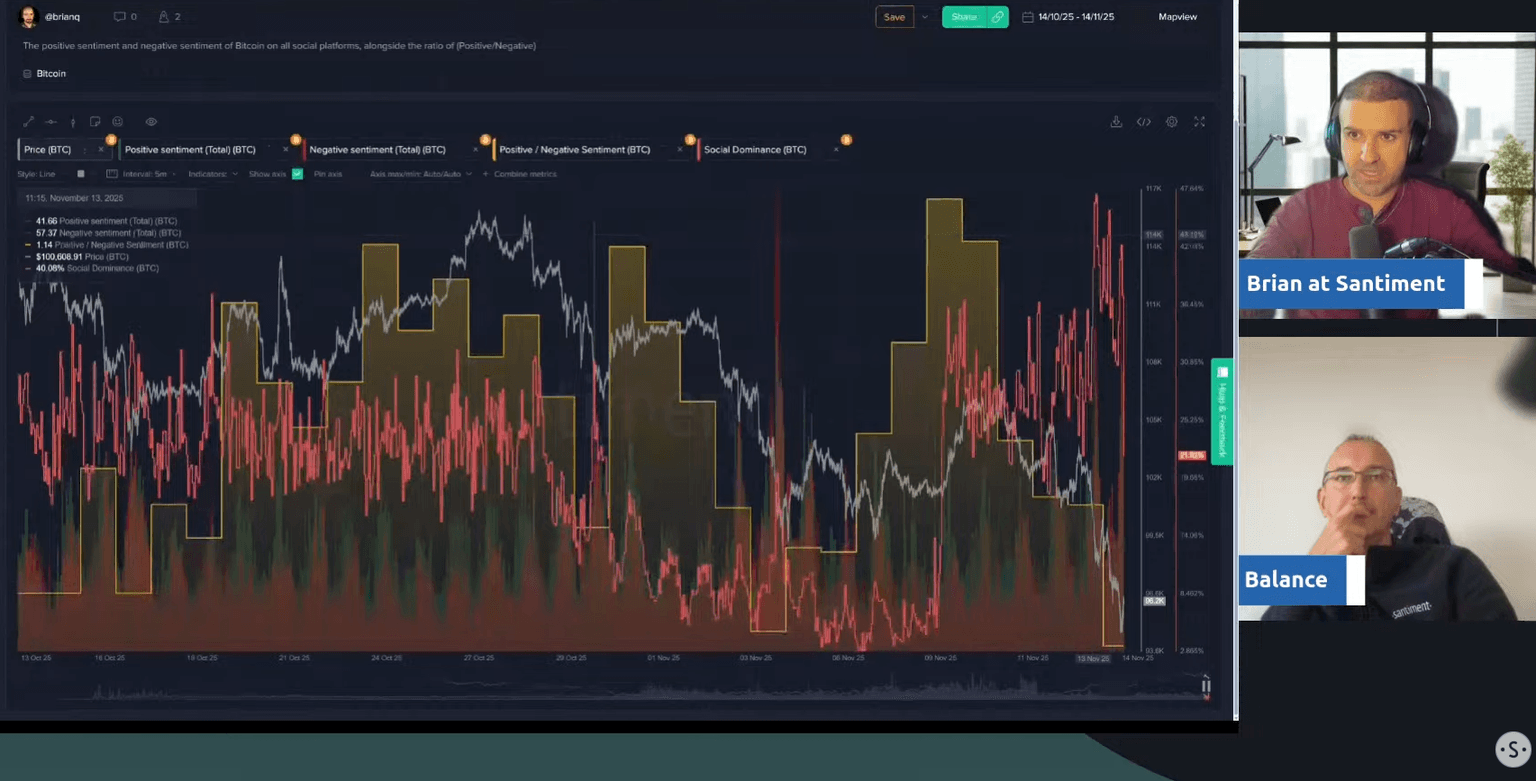Image resolution: width=1536 pixels, height=781 pixels.
Task: Toggle the Show axis checkbox
Action: [x=297, y=174]
